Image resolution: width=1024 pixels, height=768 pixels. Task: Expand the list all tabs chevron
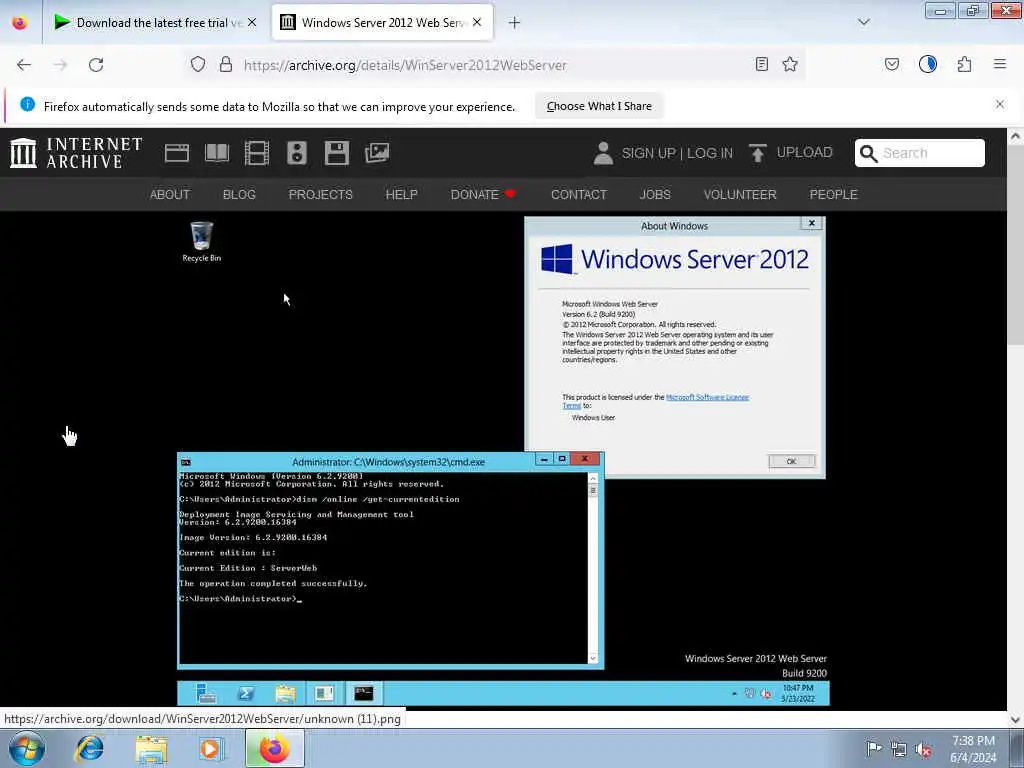pos(863,22)
